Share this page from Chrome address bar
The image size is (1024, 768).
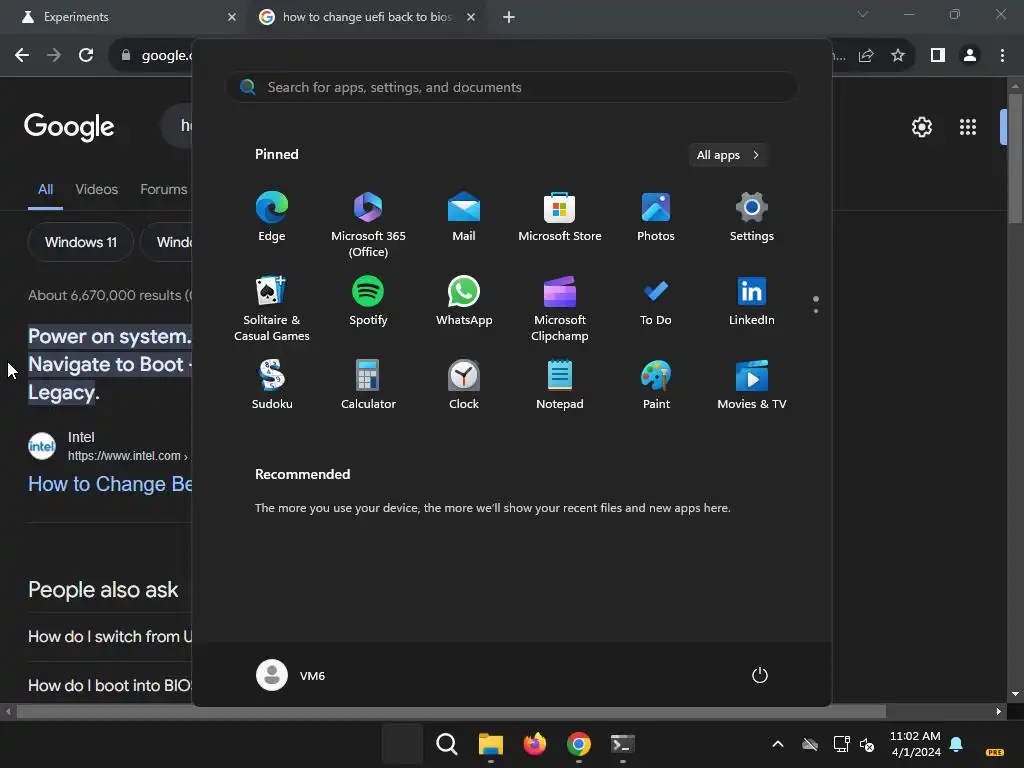pyautogui.click(x=866, y=56)
